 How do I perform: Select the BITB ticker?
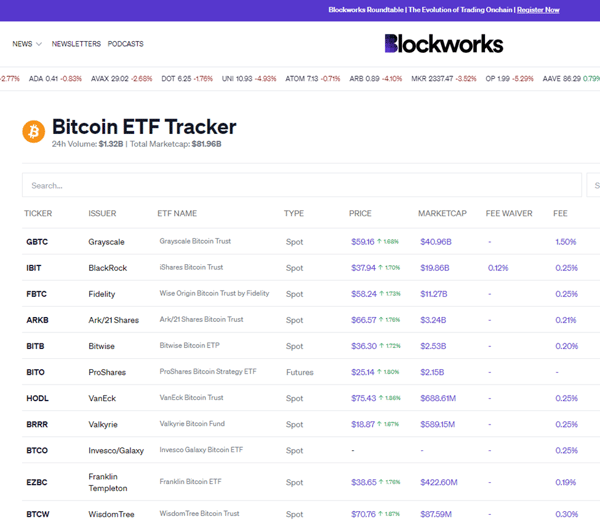coord(35,346)
